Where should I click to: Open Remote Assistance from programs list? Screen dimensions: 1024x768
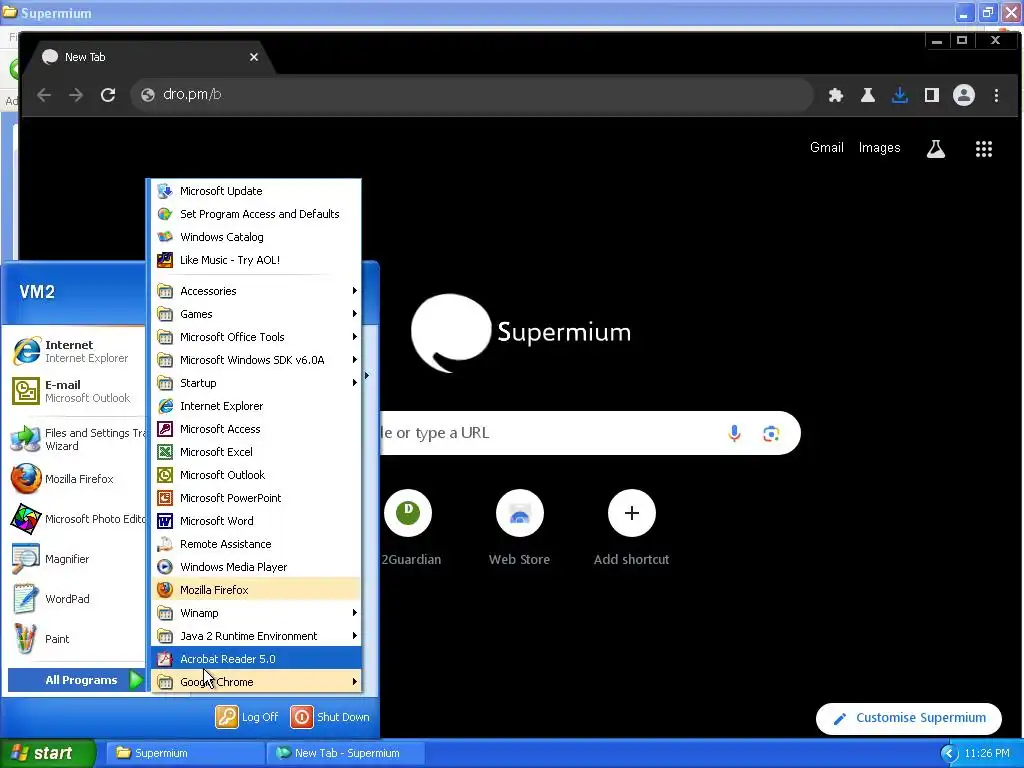pyautogui.click(x=256, y=544)
